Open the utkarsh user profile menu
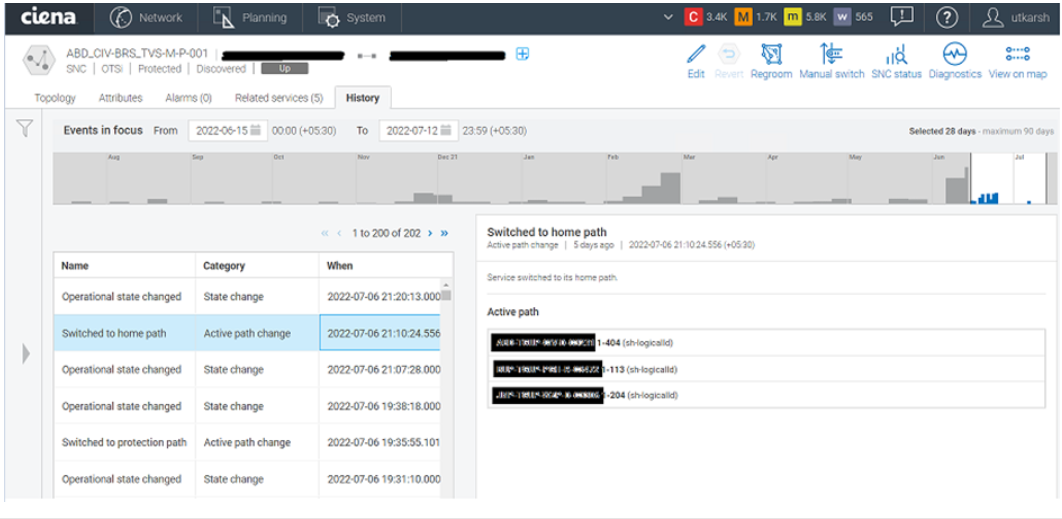This screenshot has width=1062, height=519. tap(1014, 18)
